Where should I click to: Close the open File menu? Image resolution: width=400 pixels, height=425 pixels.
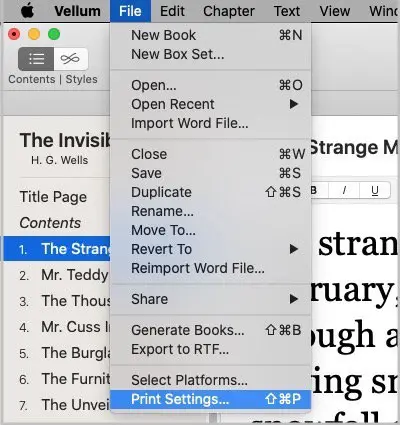tap(130, 11)
